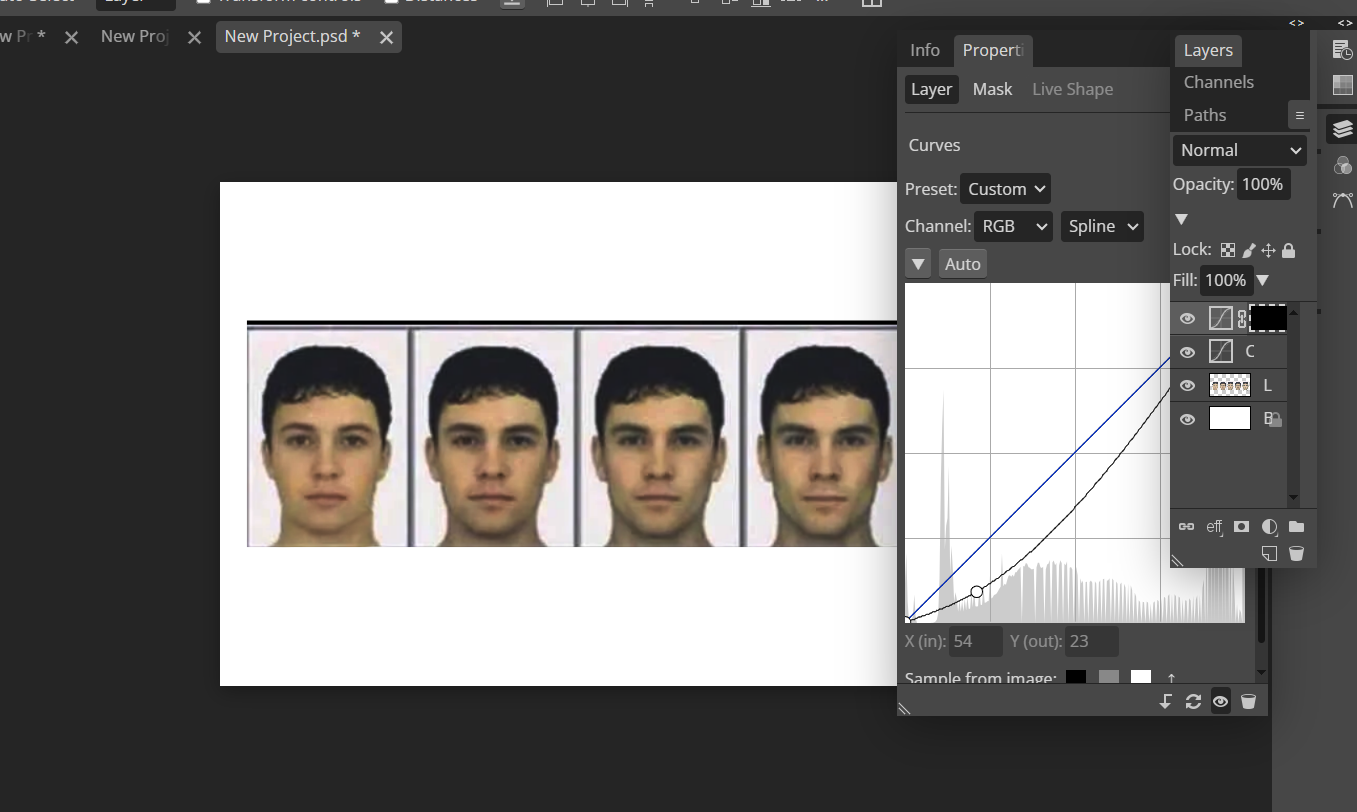Image resolution: width=1357 pixels, height=812 pixels.
Task: Add a raster mask to the layer
Action: (x=1241, y=526)
